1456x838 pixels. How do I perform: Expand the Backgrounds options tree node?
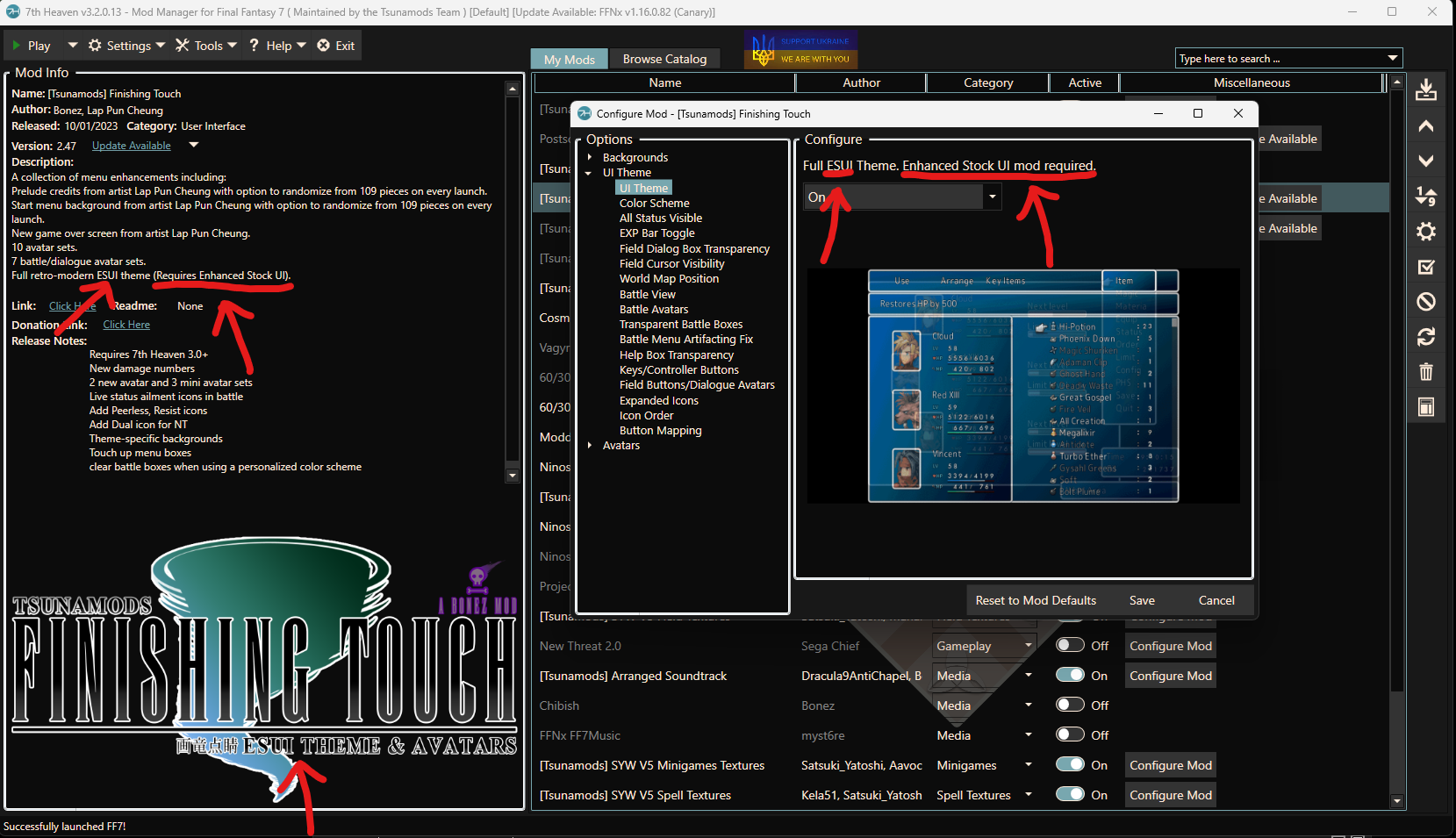click(590, 157)
